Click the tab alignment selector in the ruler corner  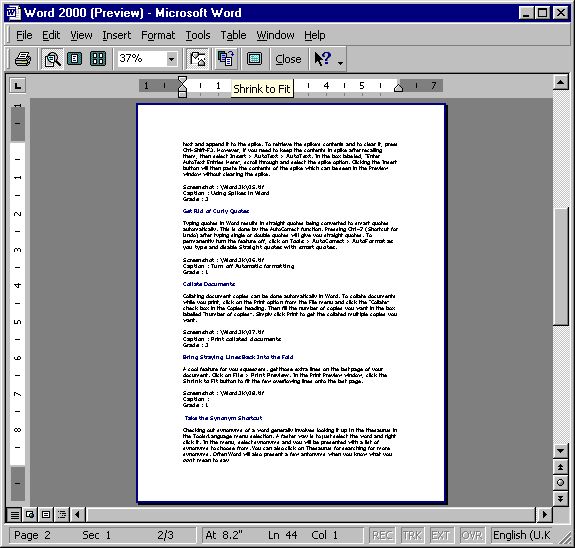(x=18, y=86)
